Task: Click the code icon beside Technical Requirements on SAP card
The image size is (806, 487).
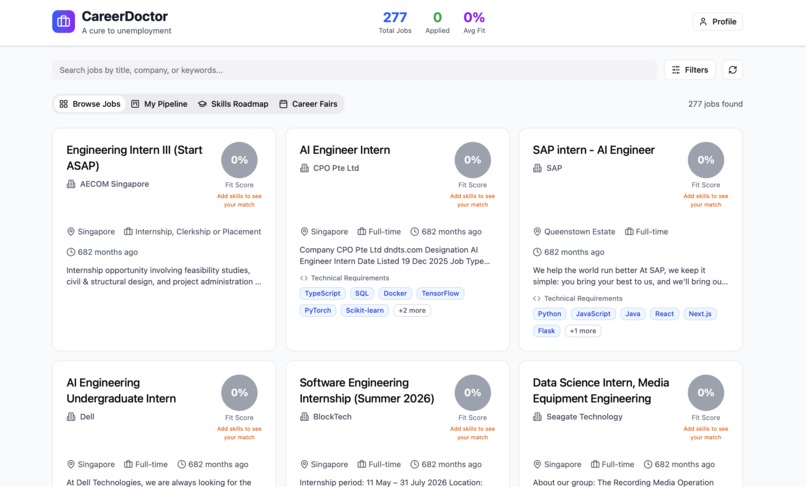Action: pyautogui.click(x=537, y=299)
